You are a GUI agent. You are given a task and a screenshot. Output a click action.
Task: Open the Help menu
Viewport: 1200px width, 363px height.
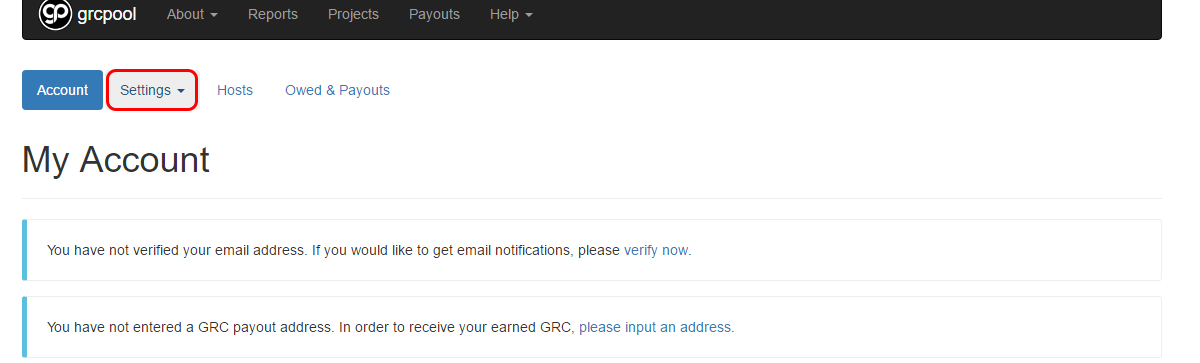coord(511,15)
